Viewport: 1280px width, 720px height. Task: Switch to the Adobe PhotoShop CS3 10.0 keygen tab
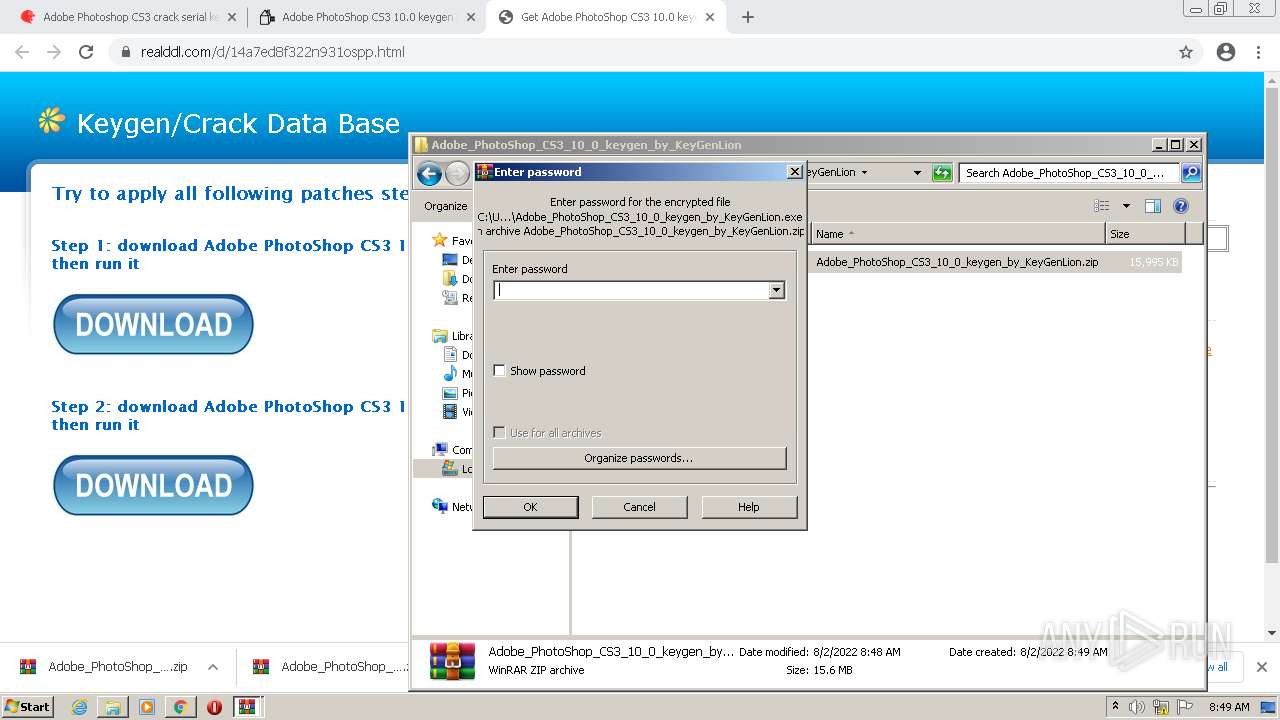click(365, 17)
